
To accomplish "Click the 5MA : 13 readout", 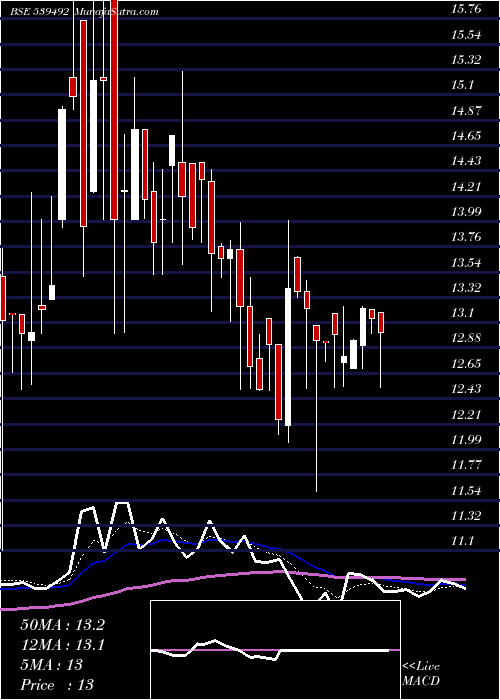I will pyautogui.click(x=52, y=664).
